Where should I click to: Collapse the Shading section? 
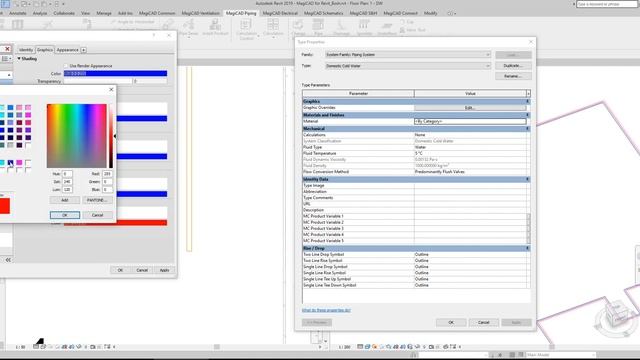pos(19,59)
